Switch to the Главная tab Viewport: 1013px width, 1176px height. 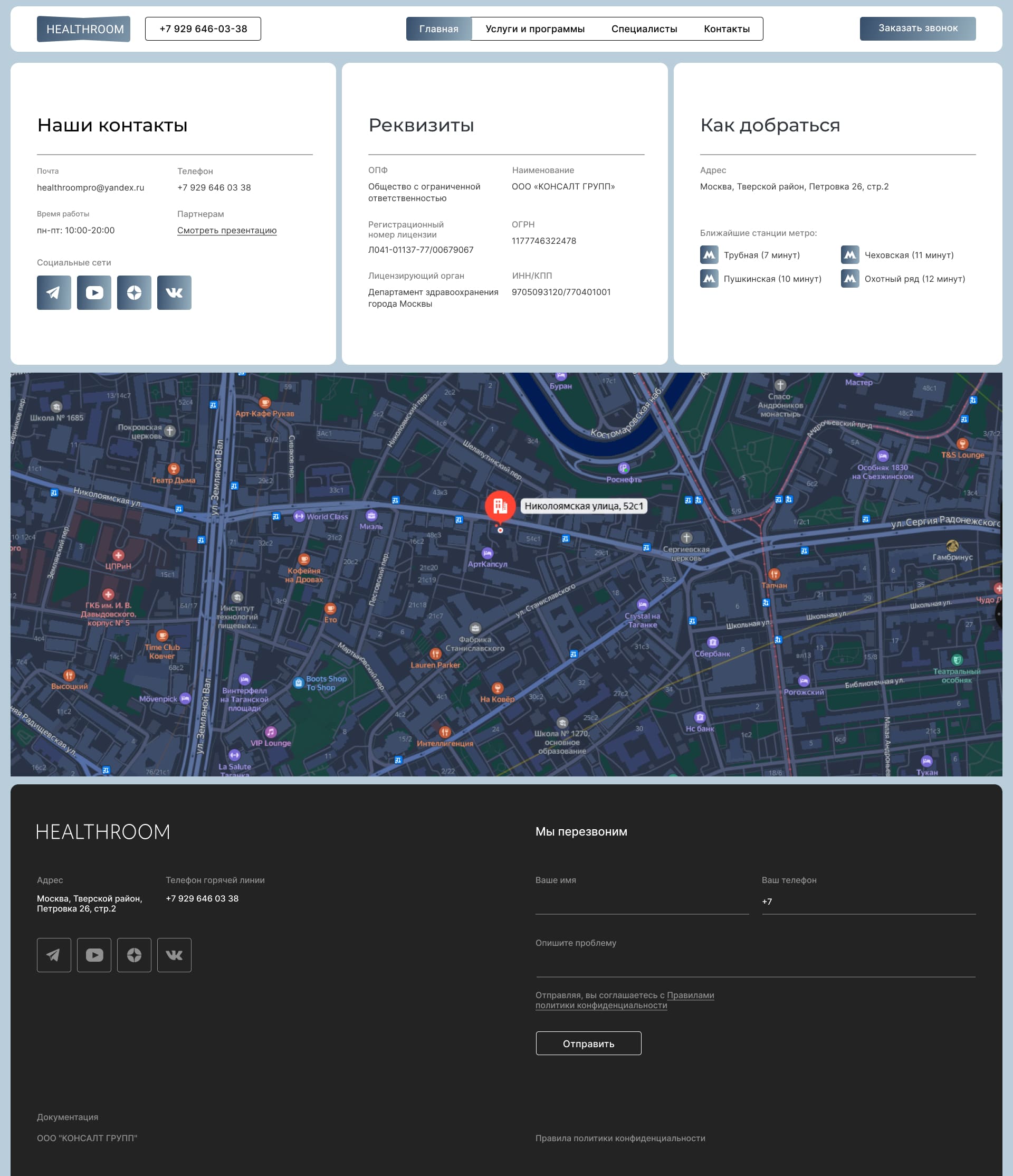tap(438, 29)
